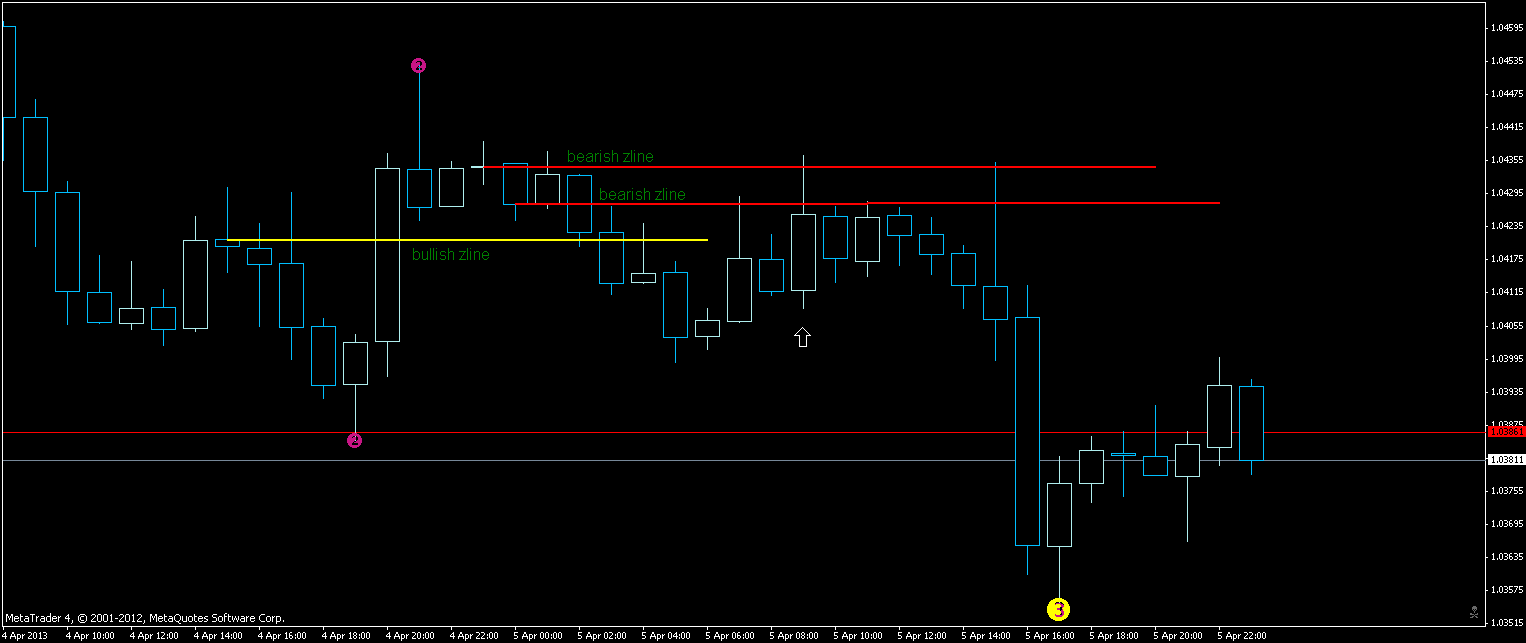Click the "5 Apr 16:00" time axis label
The height and width of the screenshot is (643, 1526).
pos(1050,634)
